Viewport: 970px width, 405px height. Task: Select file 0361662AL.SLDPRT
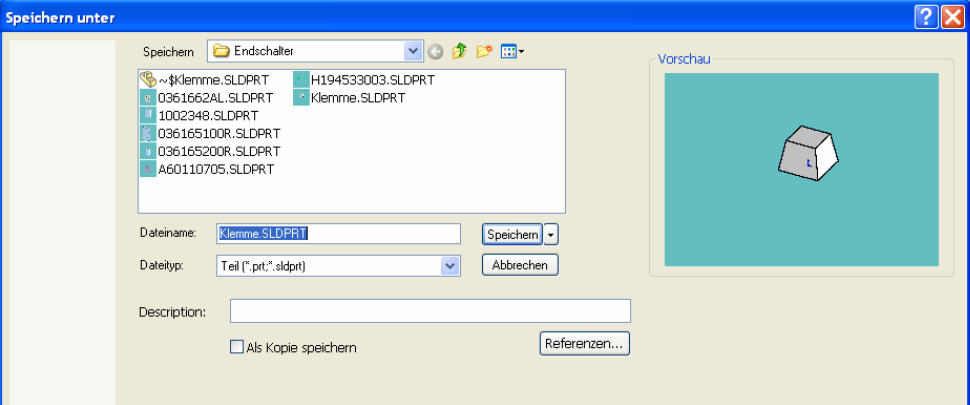tap(215, 98)
